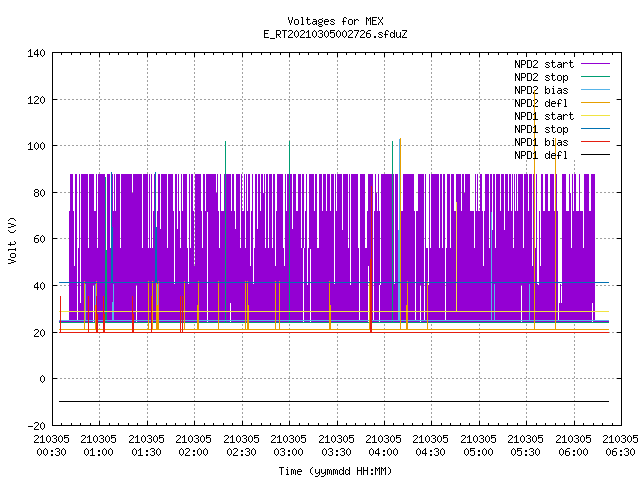Click the light blue NPD2 bias legend line
Screen dimensions: 640x480
(x=596, y=90)
